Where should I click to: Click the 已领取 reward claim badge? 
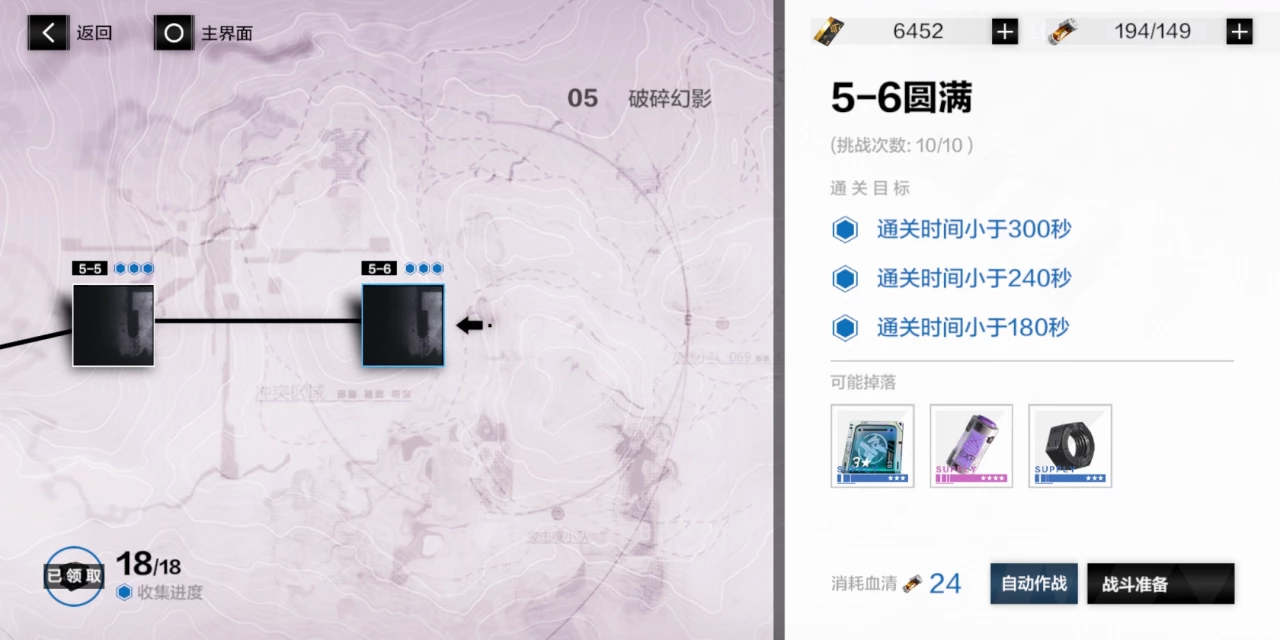(73, 576)
